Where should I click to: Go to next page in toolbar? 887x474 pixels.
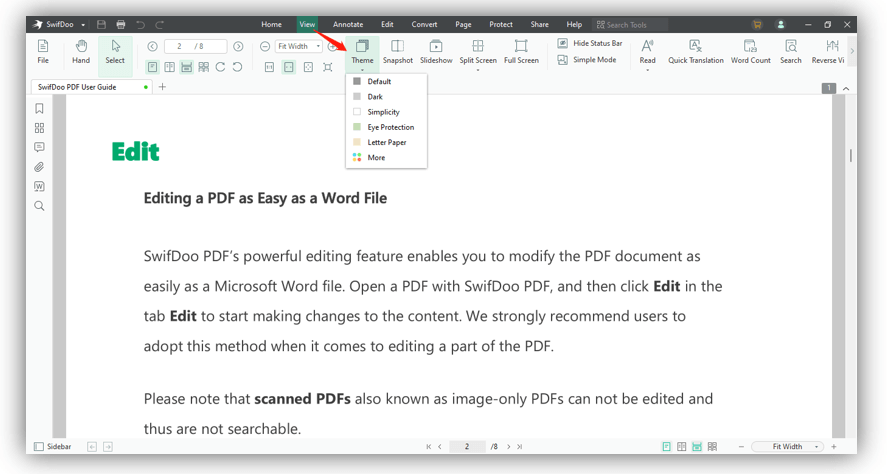coord(238,46)
